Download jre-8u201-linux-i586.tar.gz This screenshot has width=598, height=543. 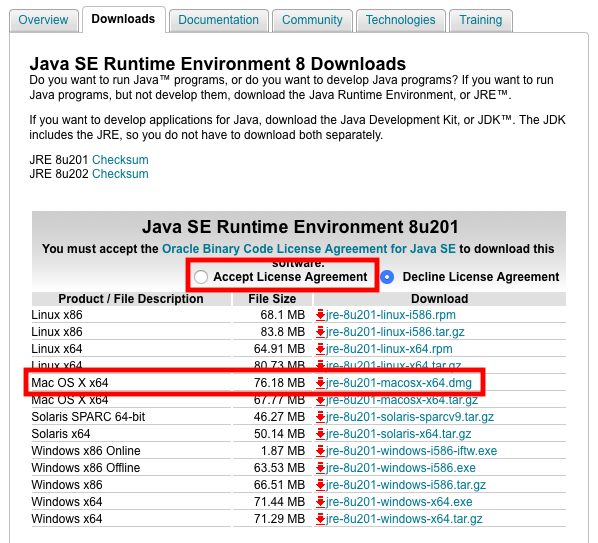tap(395, 332)
